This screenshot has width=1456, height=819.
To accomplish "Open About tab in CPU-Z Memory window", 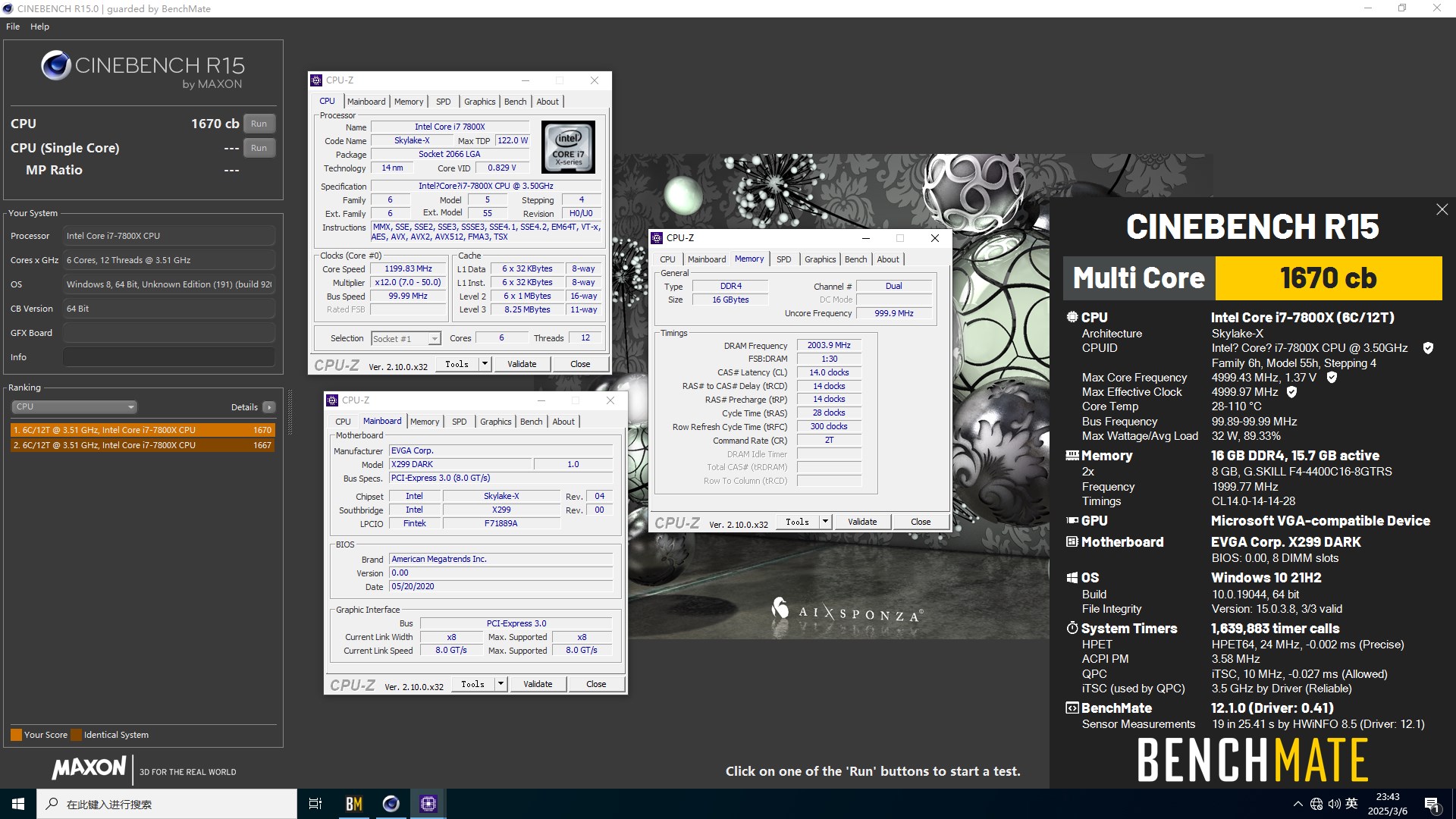I will coord(888,259).
